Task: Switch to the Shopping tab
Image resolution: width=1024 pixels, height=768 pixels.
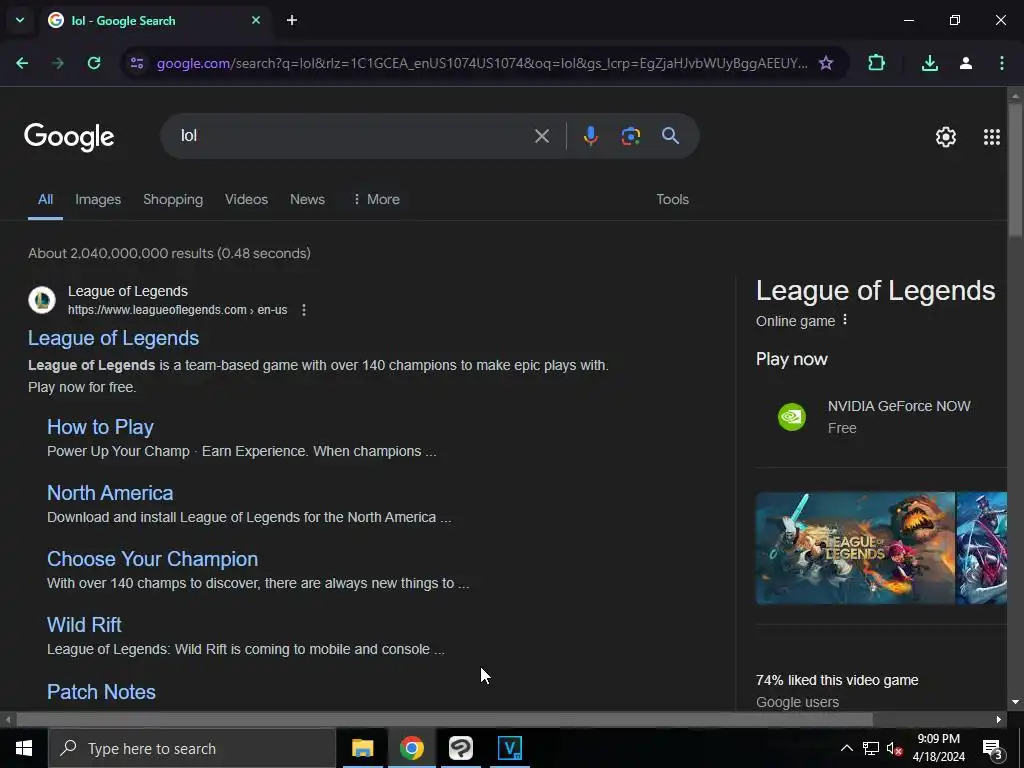Action: tap(173, 199)
